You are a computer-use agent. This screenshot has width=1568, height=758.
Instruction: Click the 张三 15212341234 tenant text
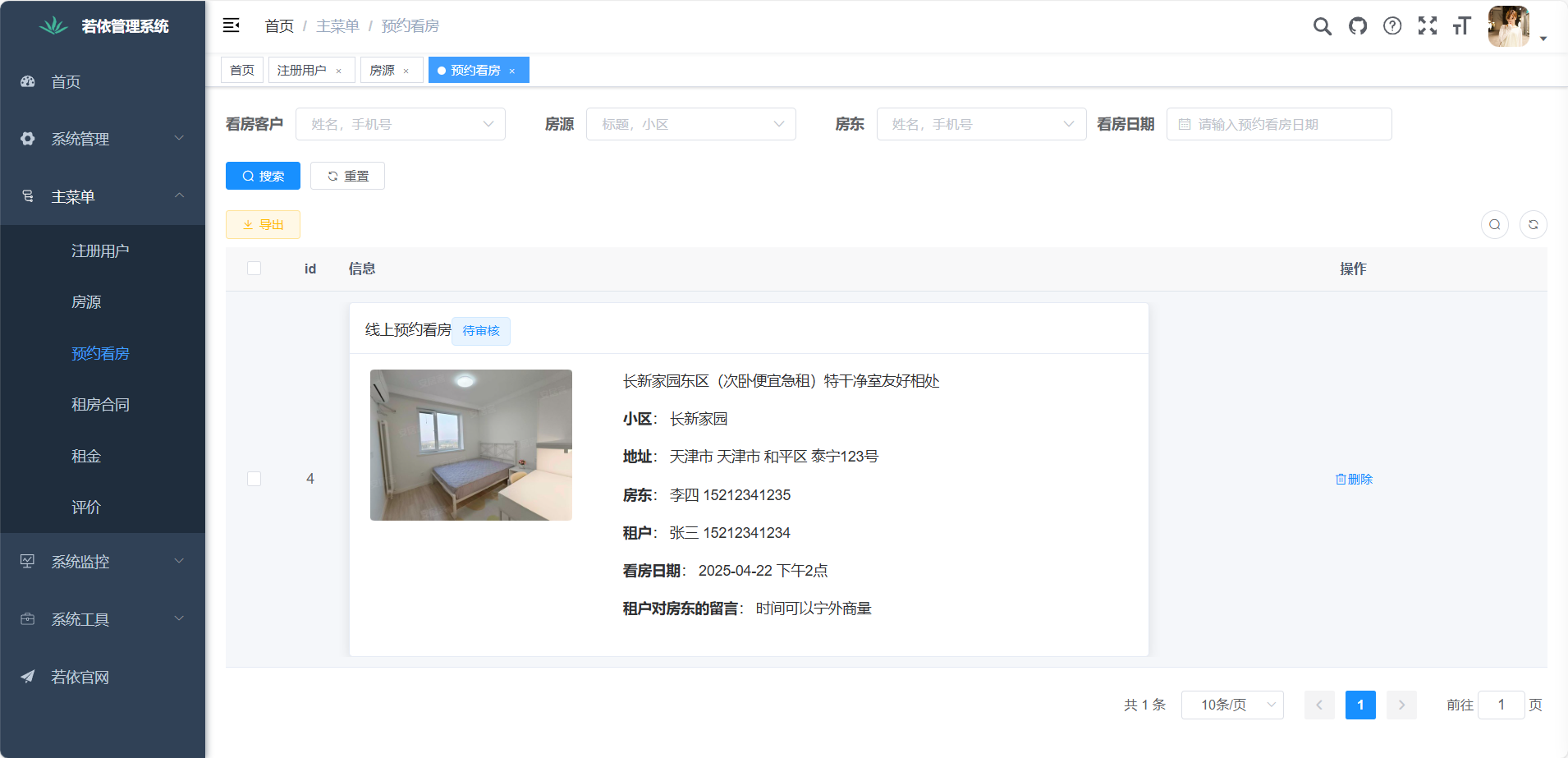tap(730, 533)
